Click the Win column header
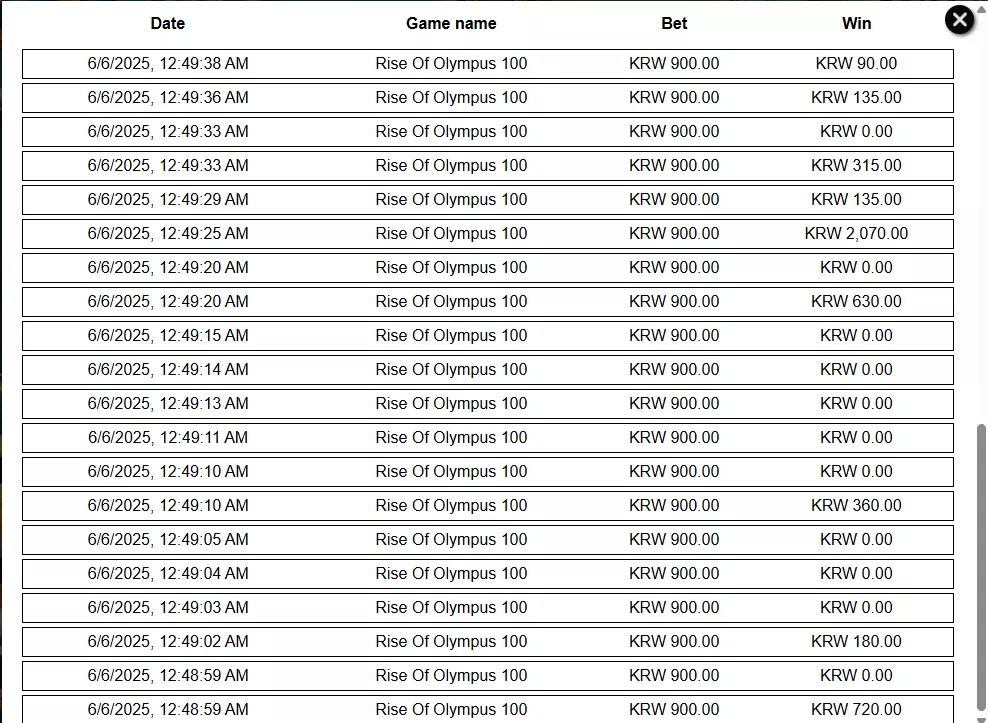The height and width of the screenshot is (723, 988). click(856, 23)
